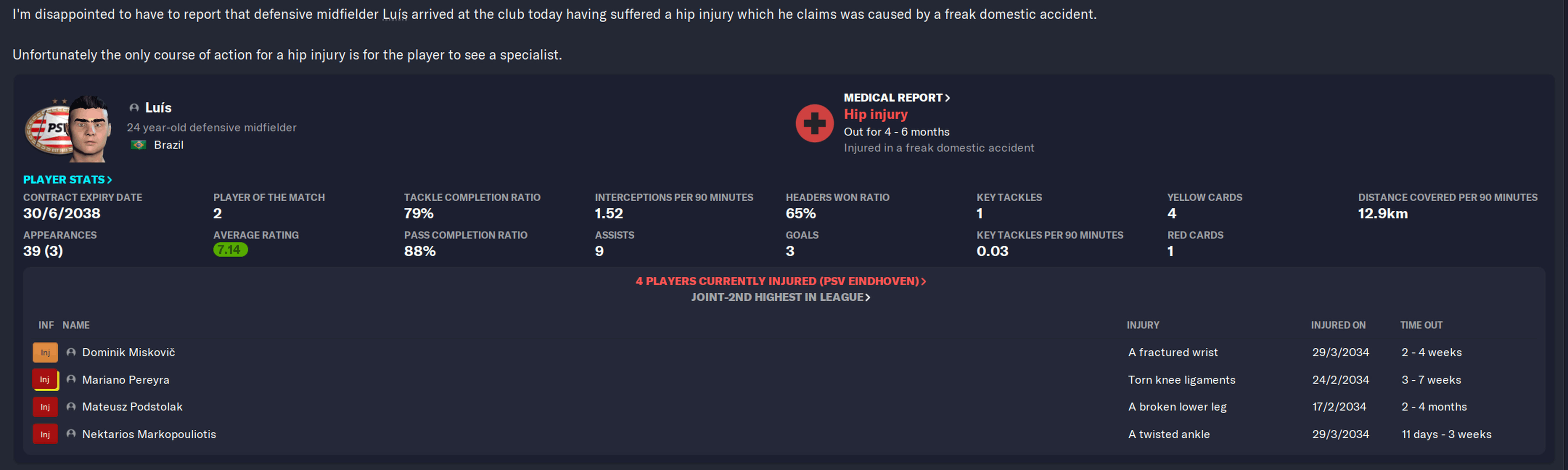1568x470 pixels.
Task: Click the Inj badge for Nektarios Markopouliotis
Action: [x=45, y=434]
